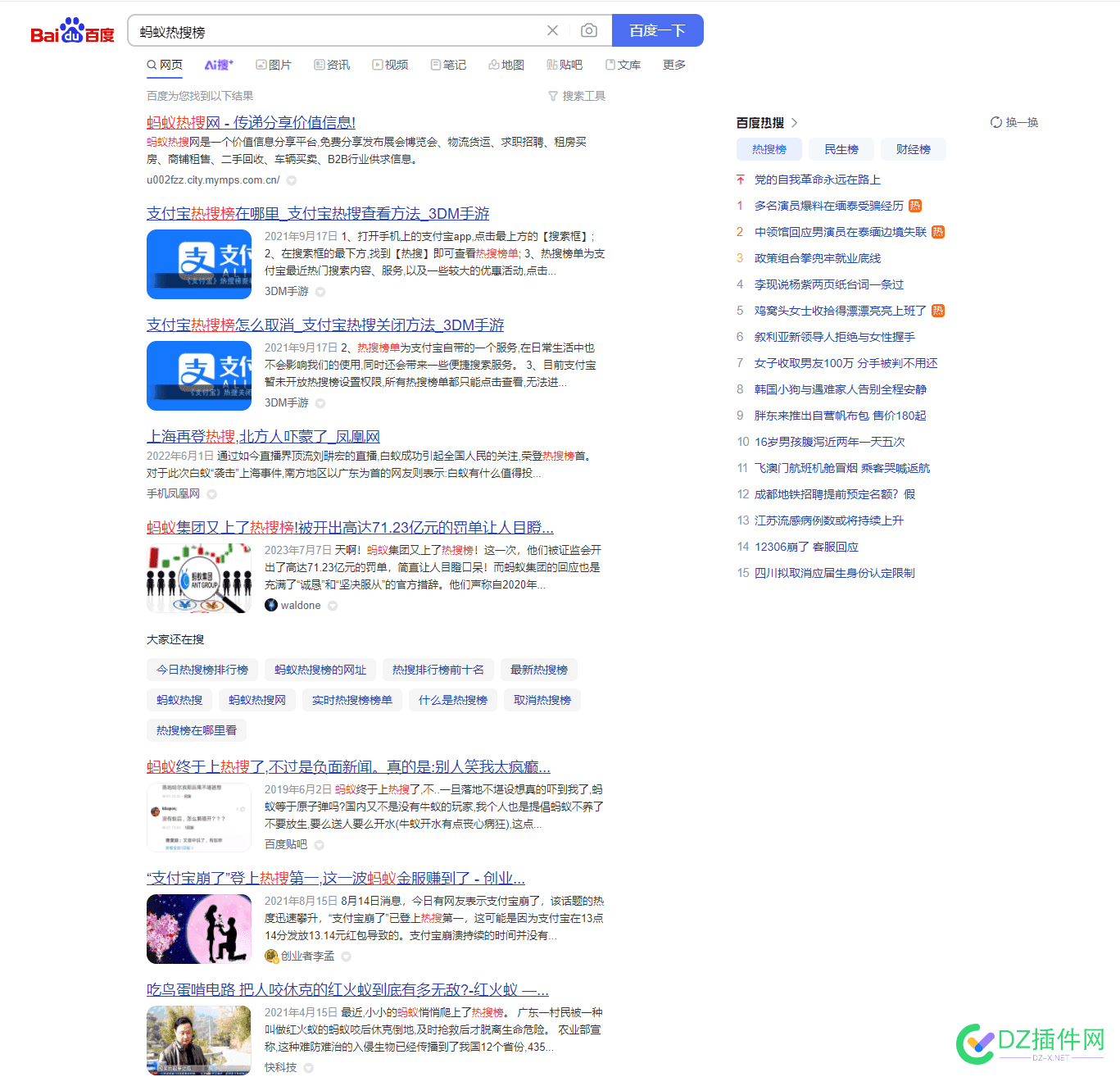Select related search 取消热搜榜
Screen dimensions: 1120x1077
pyautogui.click(x=542, y=700)
